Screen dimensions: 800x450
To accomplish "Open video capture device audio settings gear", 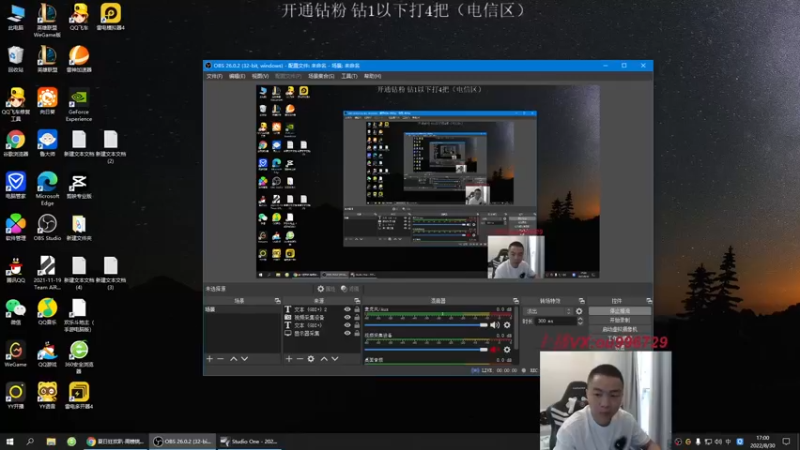I will [x=507, y=349].
